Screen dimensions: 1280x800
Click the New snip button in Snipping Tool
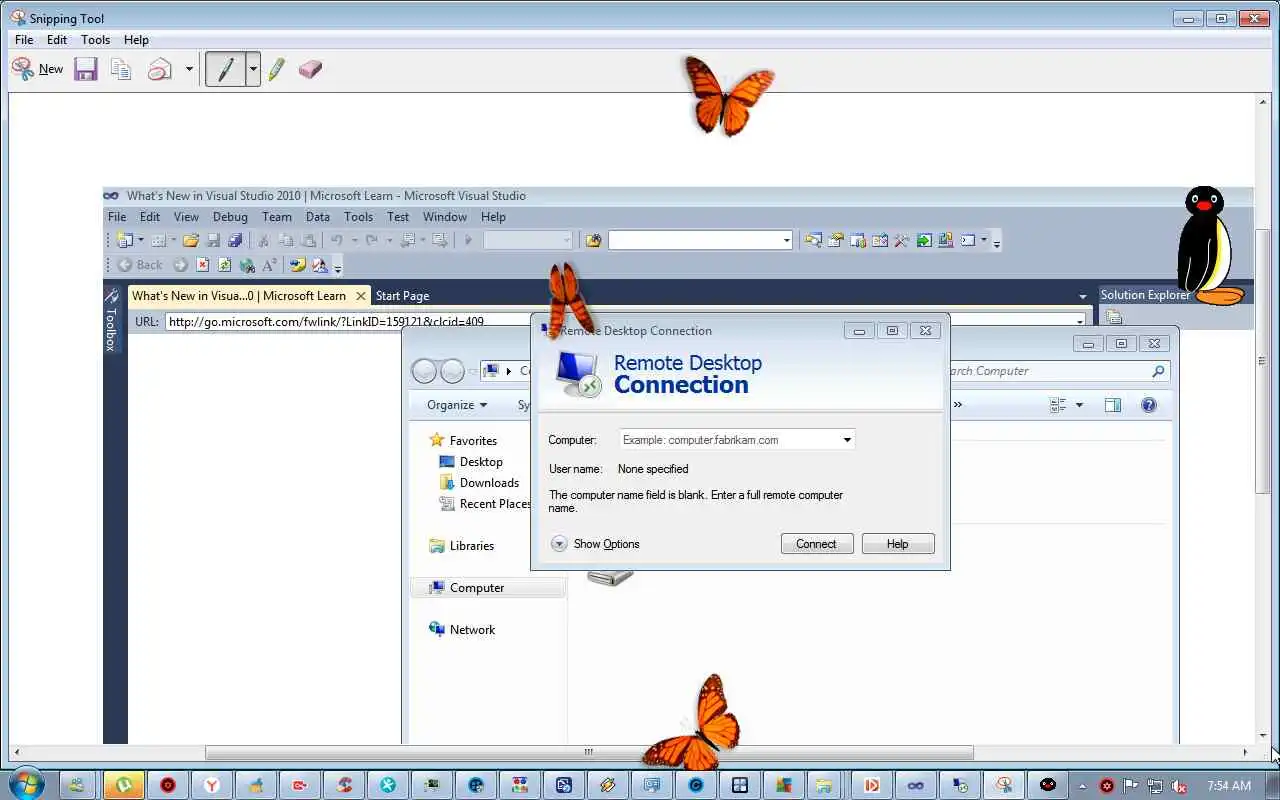tap(37, 69)
